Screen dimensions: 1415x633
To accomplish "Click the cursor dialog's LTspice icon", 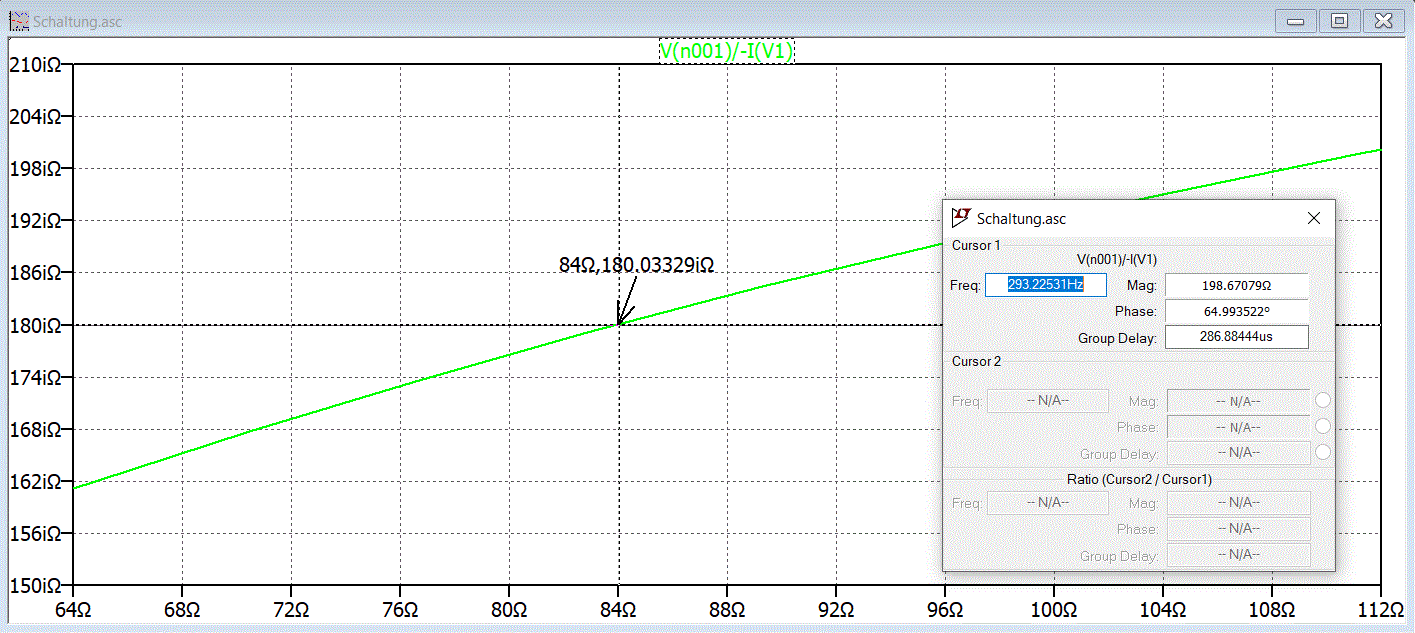I will click(x=961, y=217).
